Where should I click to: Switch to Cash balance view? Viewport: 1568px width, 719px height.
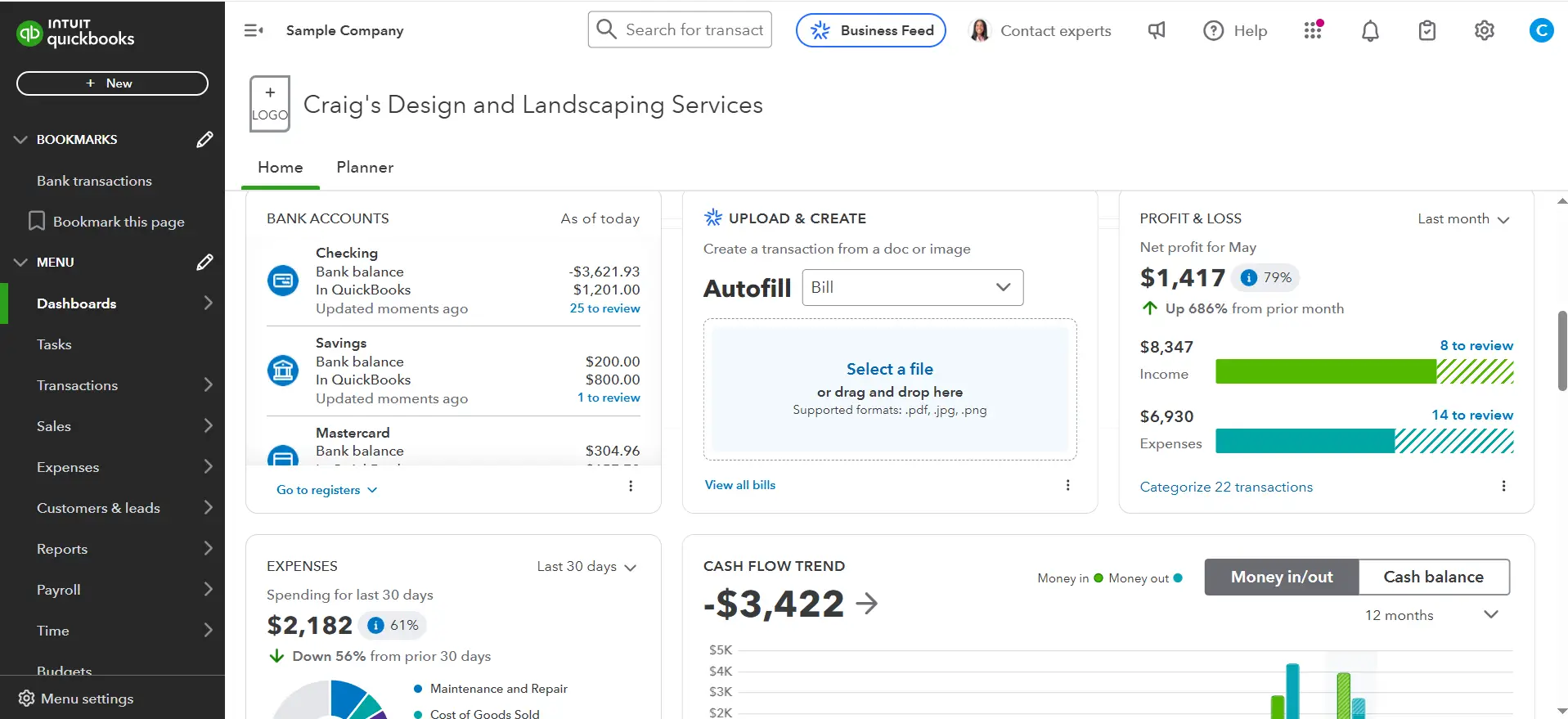tap(1434, 577)
